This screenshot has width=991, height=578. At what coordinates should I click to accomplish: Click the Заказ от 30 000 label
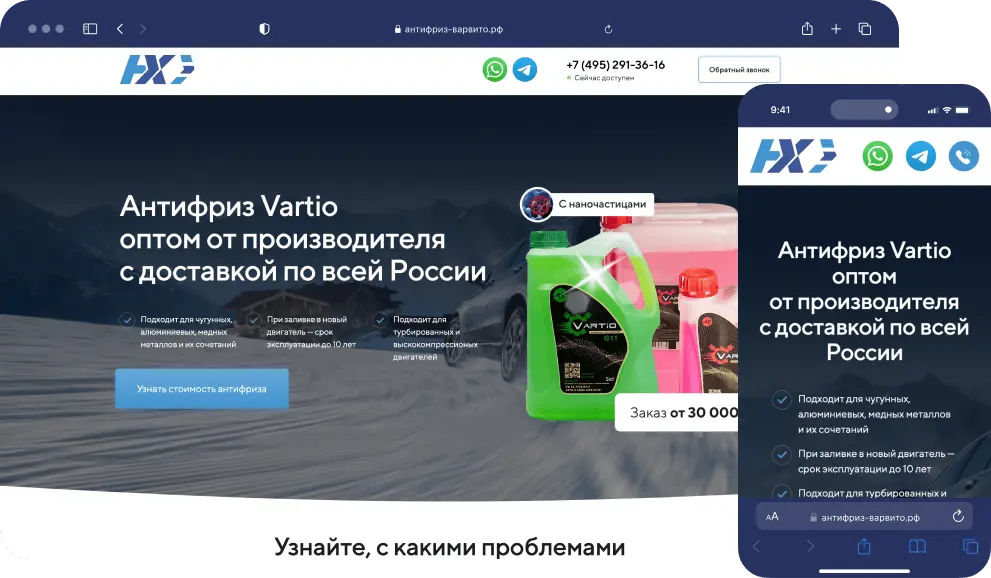coord(677,412)
